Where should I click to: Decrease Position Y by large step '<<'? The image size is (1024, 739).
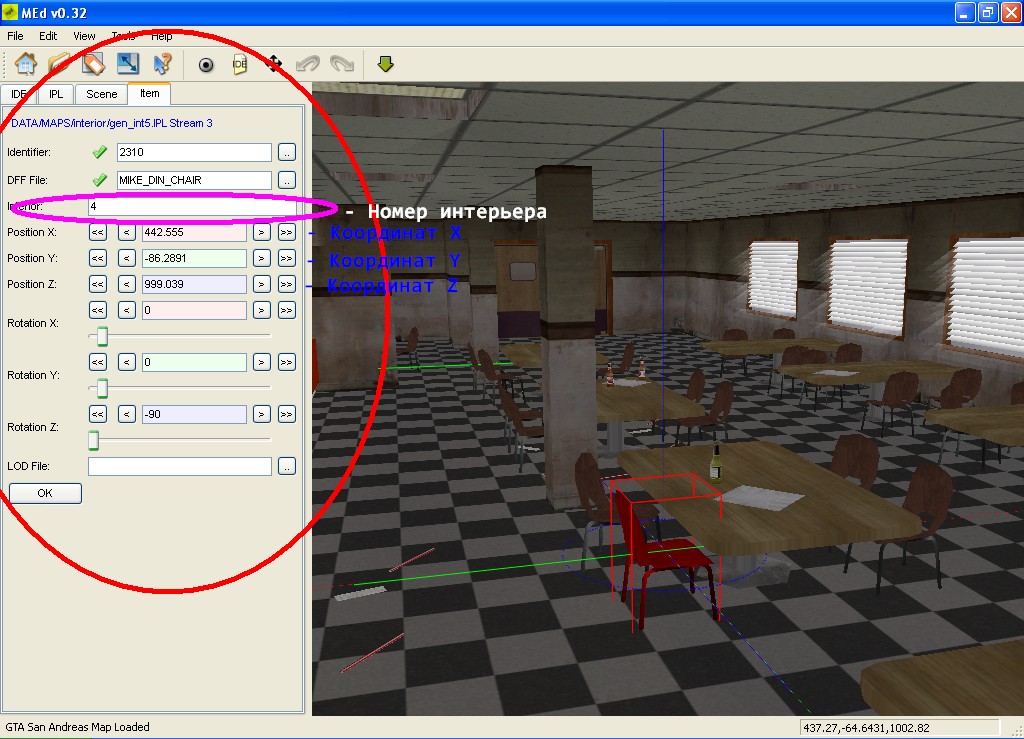coord(98,259)
